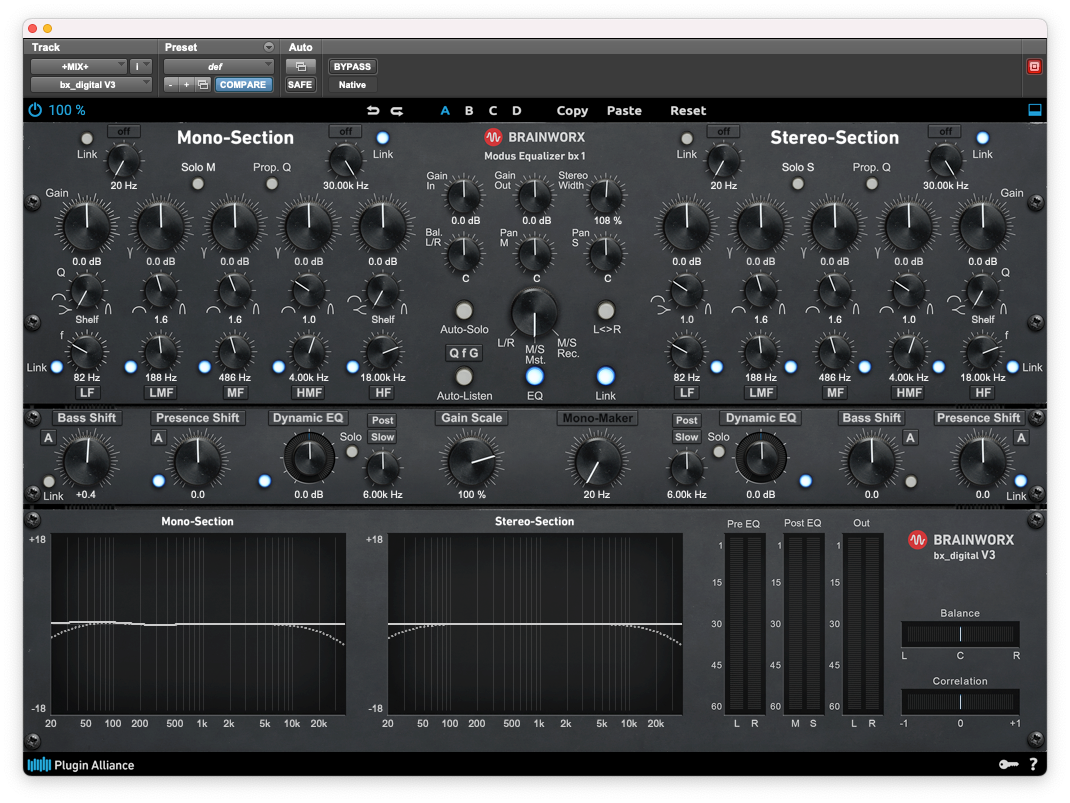
Task: Toggle the center Link blue LED
Action: (x=605, y=376)
